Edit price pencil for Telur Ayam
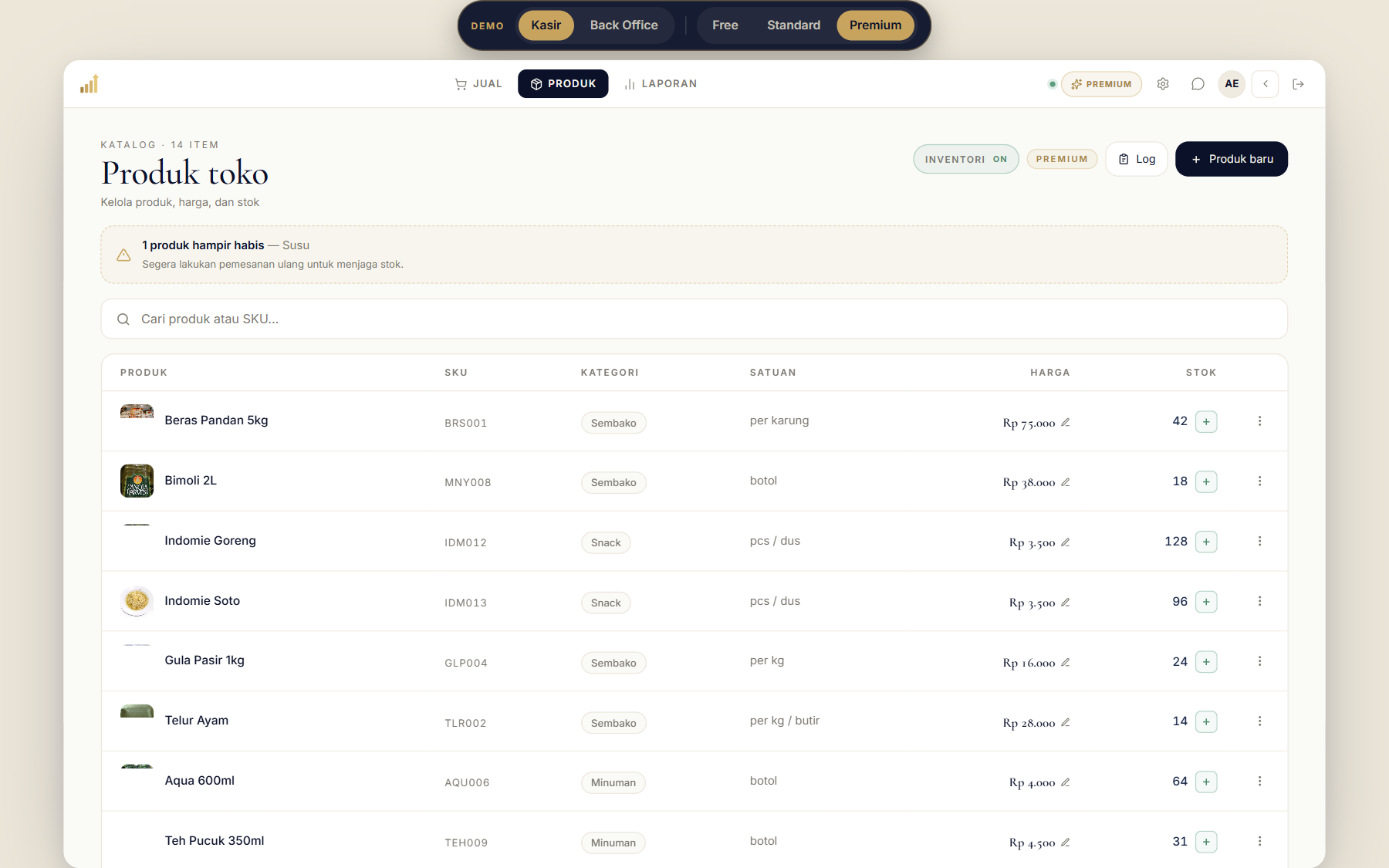This screenshot has height=868, width=1389. [1065, 722]
